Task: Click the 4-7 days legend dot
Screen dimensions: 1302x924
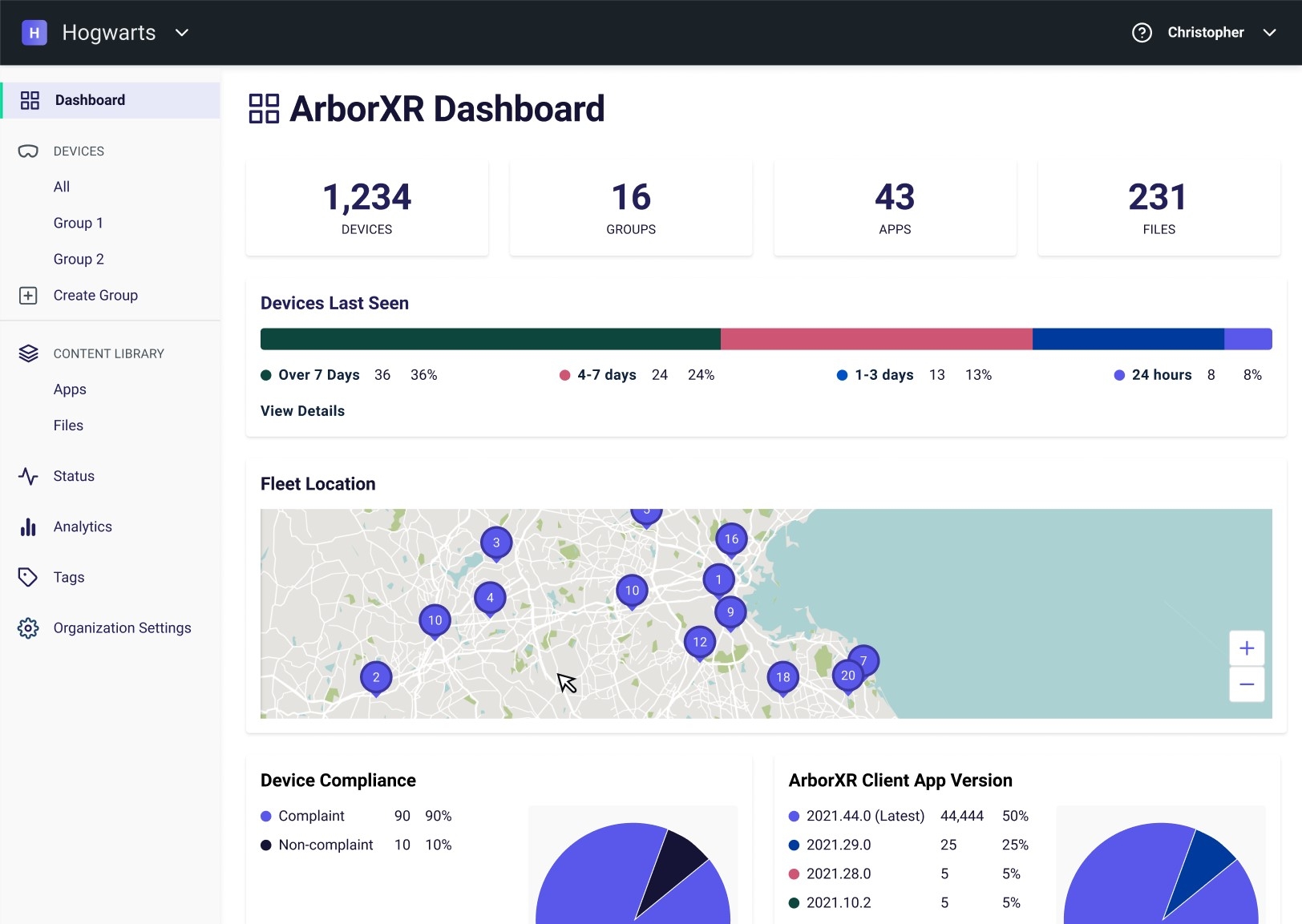Action: click(564, 375)
